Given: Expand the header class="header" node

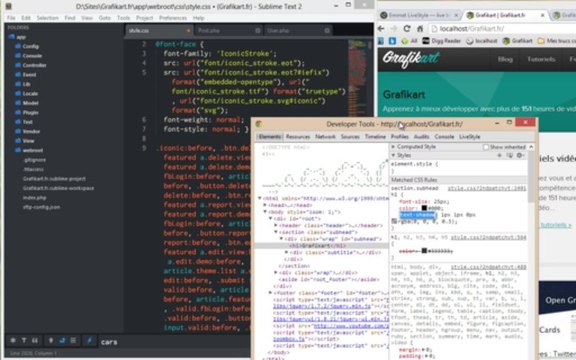Looking at the screenshot, I should (276, 225).
